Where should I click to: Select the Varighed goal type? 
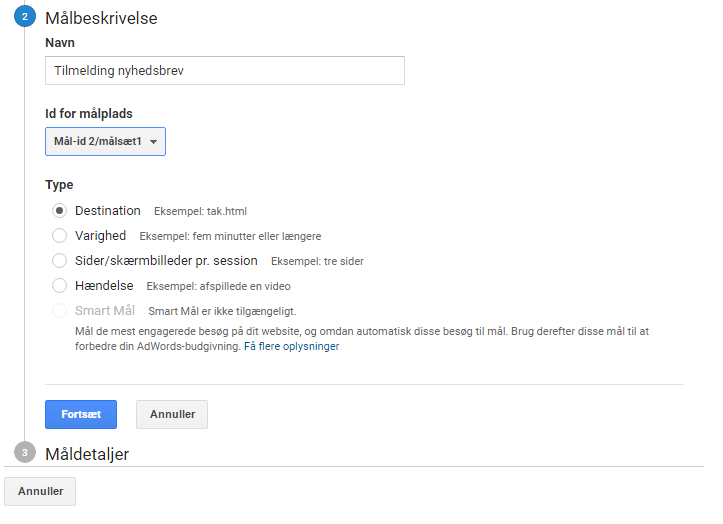[59, 236]
